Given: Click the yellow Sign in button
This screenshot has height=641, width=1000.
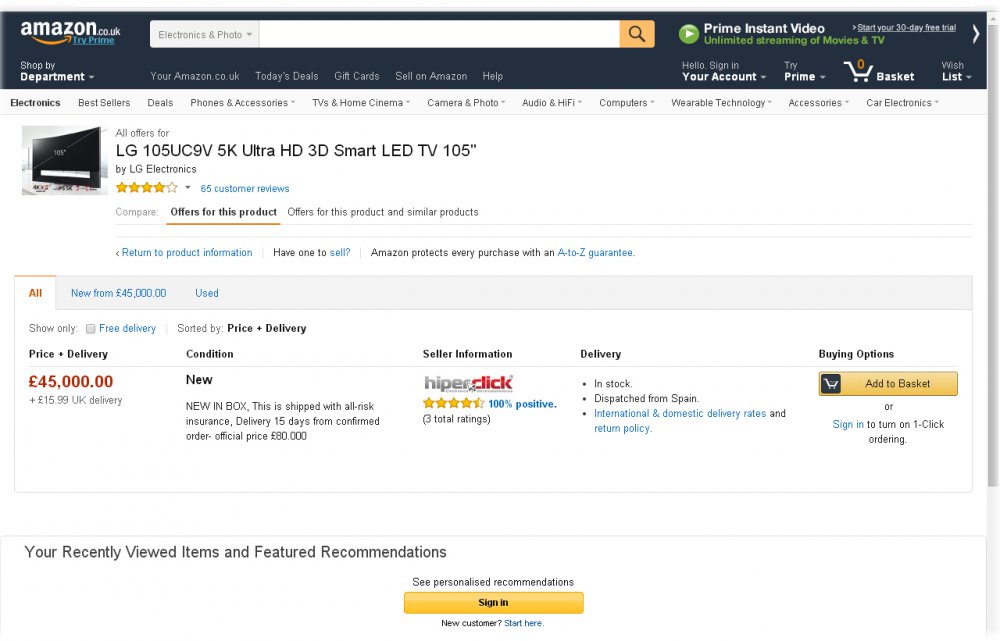Looking at the screenshot, I should click(493, 603).
